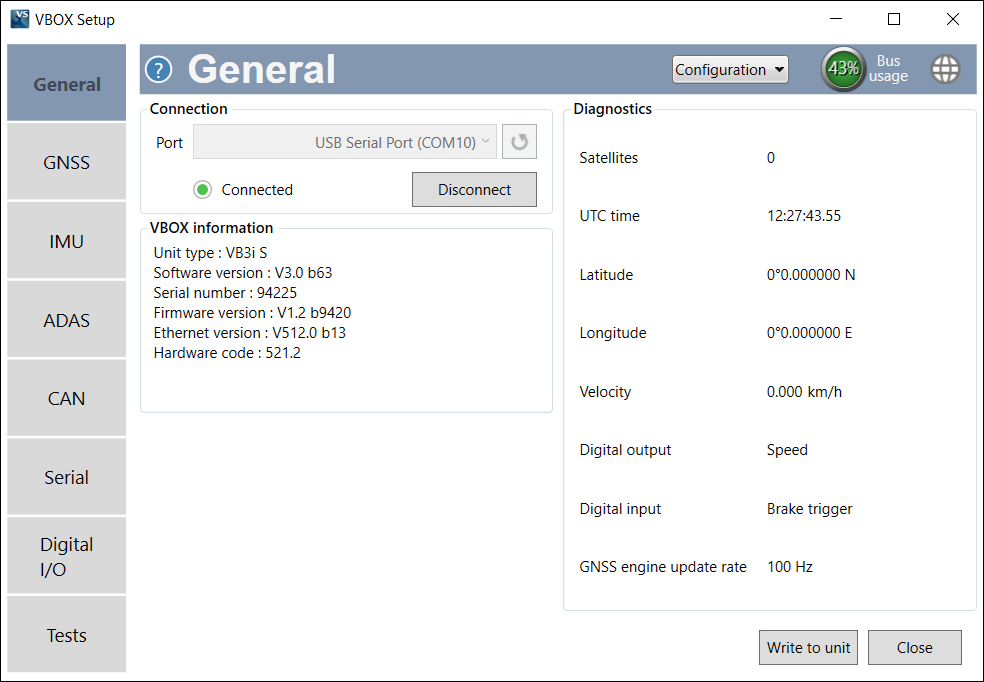Image resolution: width=984 pixels, height=682 pixels.
Task: Click the Latitude value 0°0.000000 N
Action: point(811,275)
